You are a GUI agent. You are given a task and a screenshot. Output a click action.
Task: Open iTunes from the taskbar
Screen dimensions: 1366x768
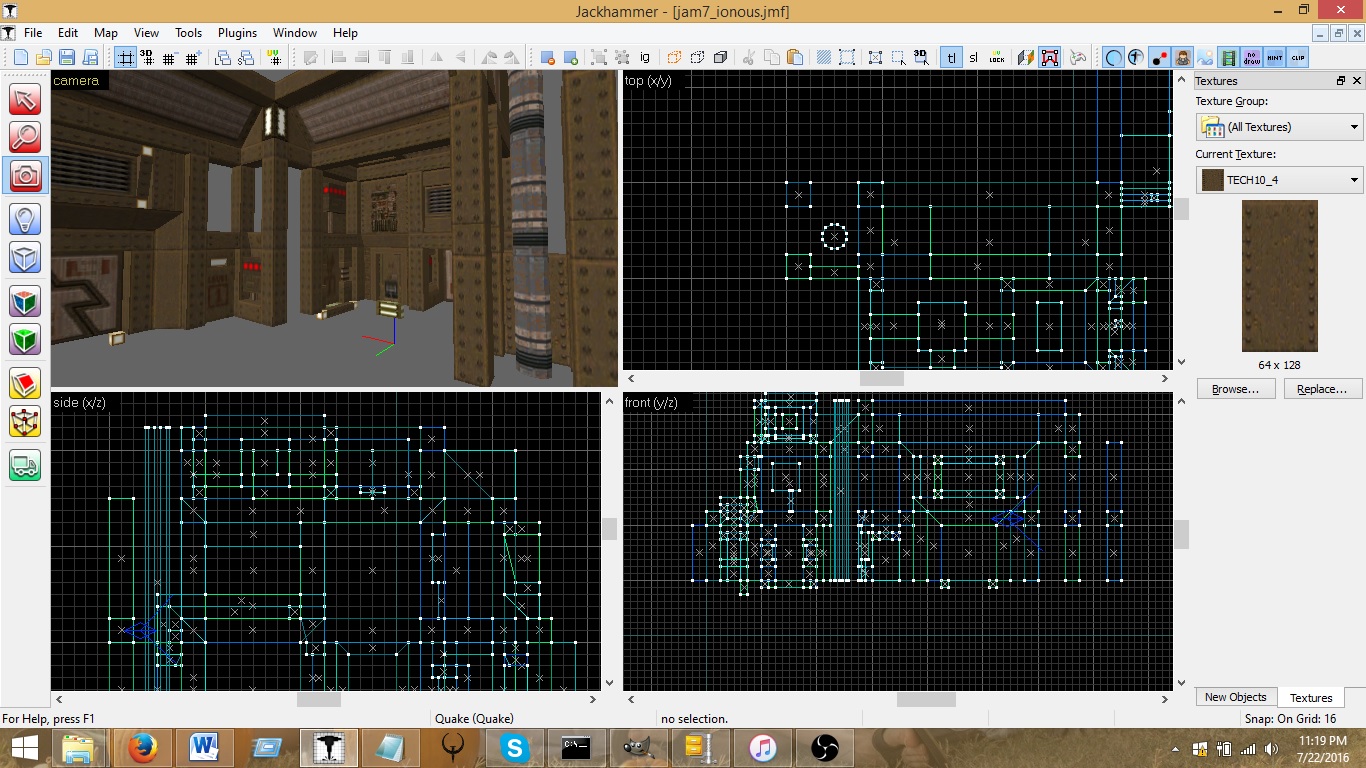(762, 747)
